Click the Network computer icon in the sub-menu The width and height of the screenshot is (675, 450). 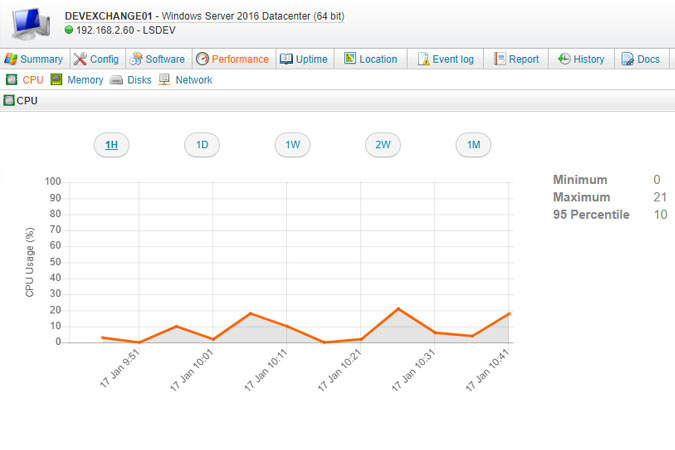coord(165,79)
